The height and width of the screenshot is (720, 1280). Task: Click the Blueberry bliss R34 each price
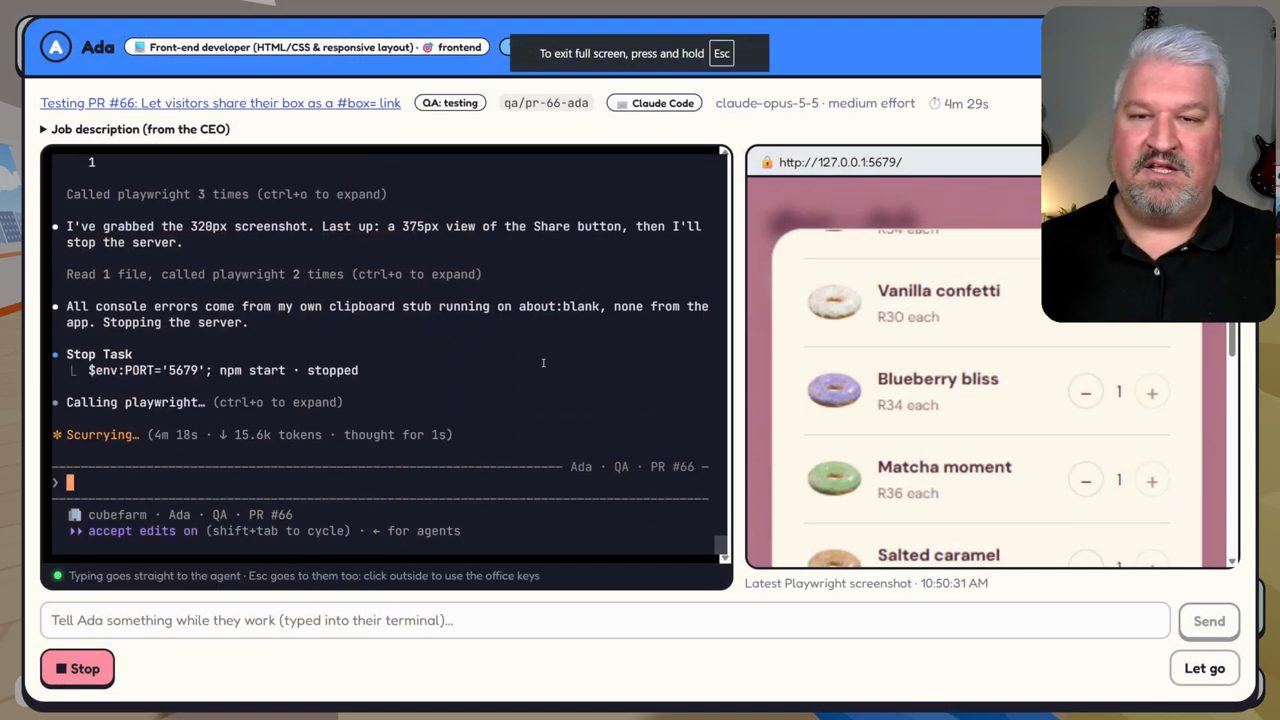click(x=908, y=405)
